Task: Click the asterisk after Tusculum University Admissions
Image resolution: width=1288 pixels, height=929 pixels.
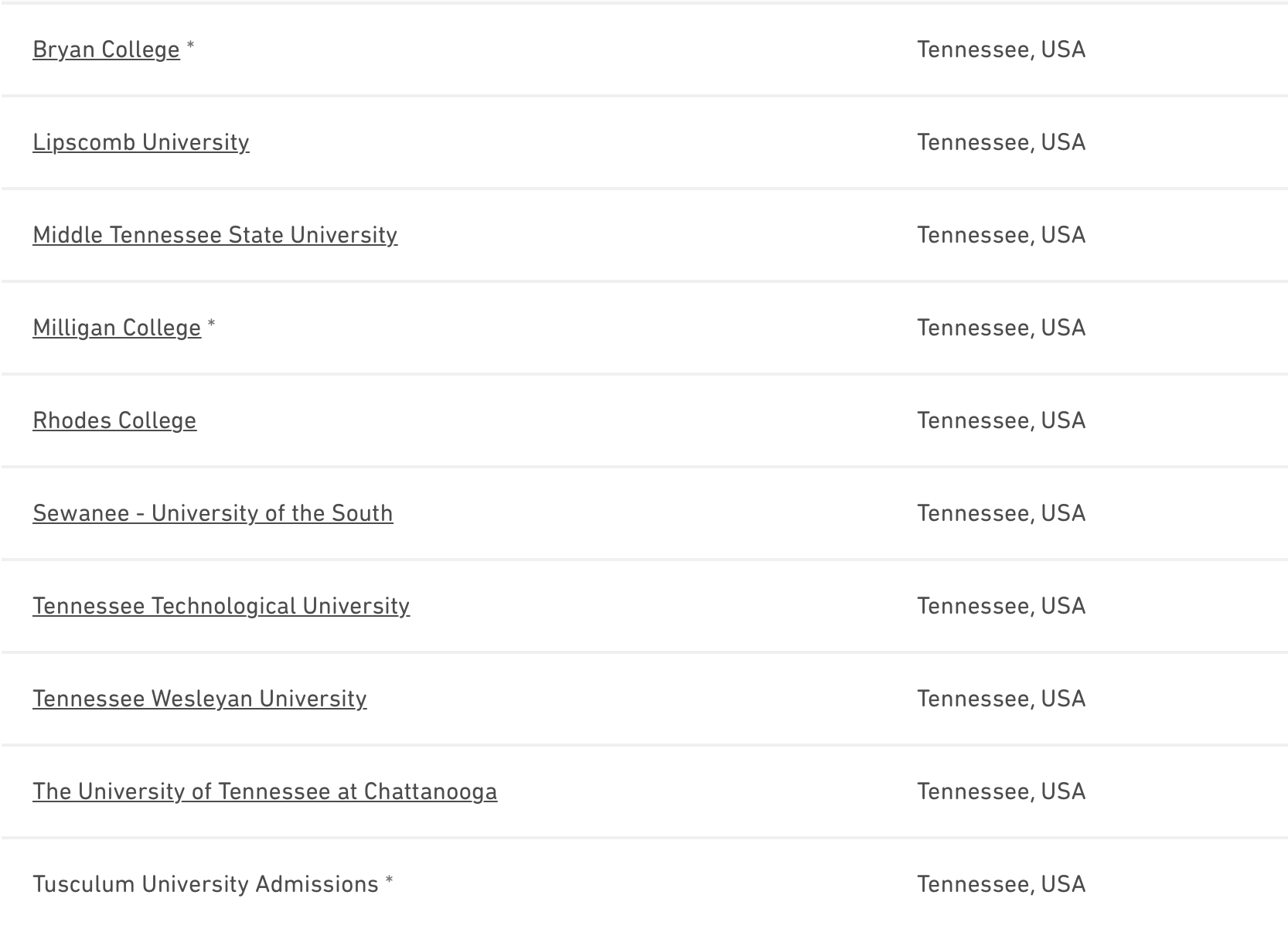Action: pyautogui.click(x=390, y=881)
